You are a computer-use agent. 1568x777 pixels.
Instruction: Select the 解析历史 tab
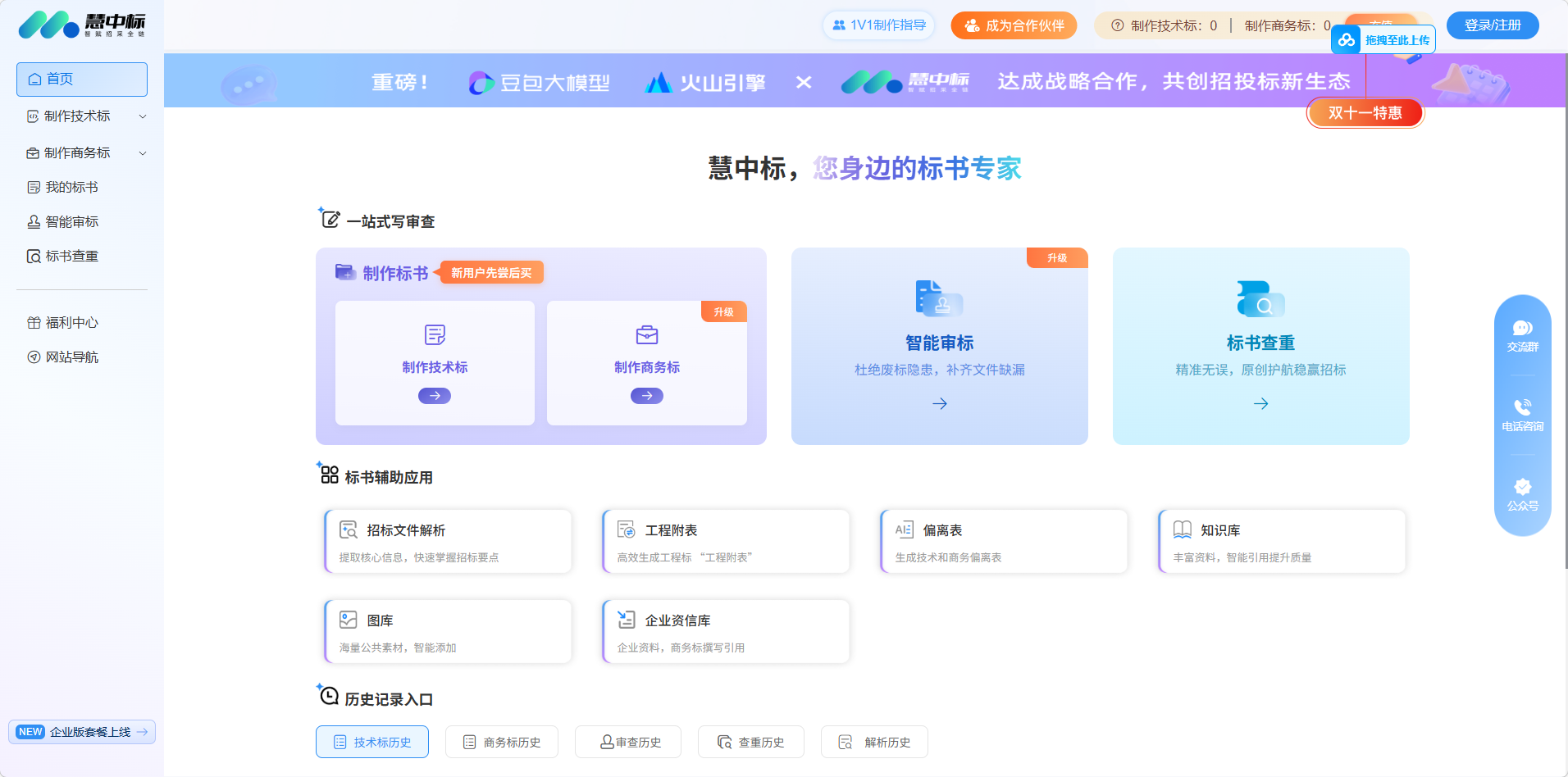[874, 742]
